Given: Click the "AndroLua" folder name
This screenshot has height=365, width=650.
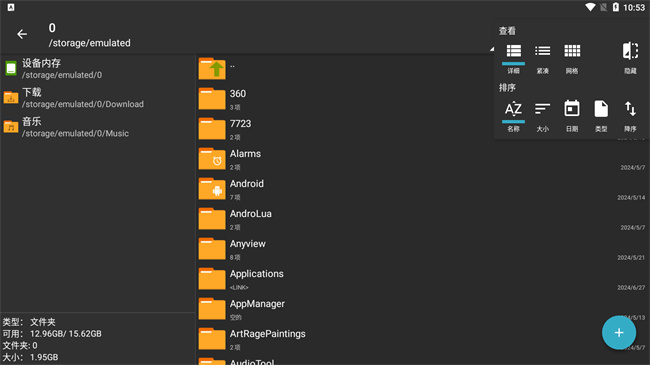Looking at the screenshot, I should (x=251, y=214).
